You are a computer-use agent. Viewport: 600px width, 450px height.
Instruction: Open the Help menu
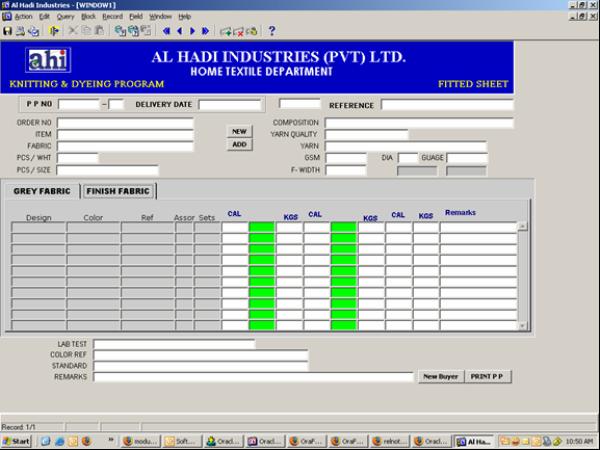(x=184, y=16)
